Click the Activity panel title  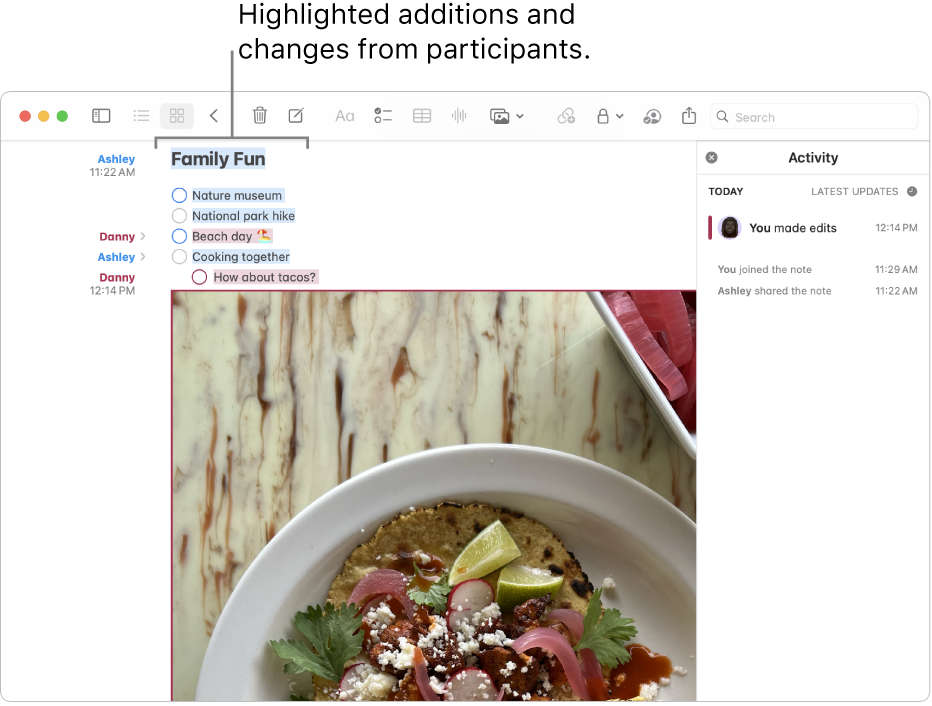813,157
